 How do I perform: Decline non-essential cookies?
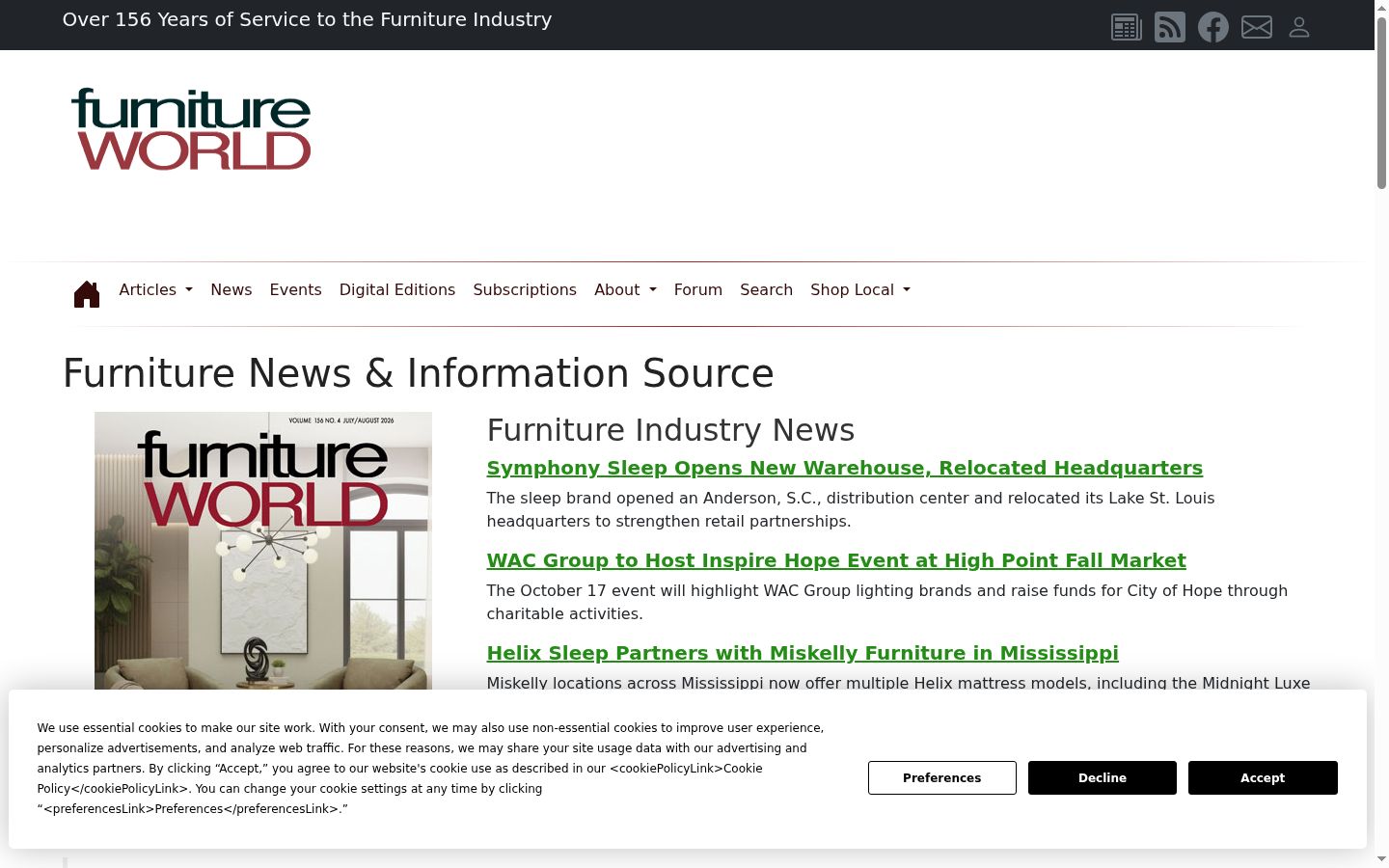(x=1103, y=777)
